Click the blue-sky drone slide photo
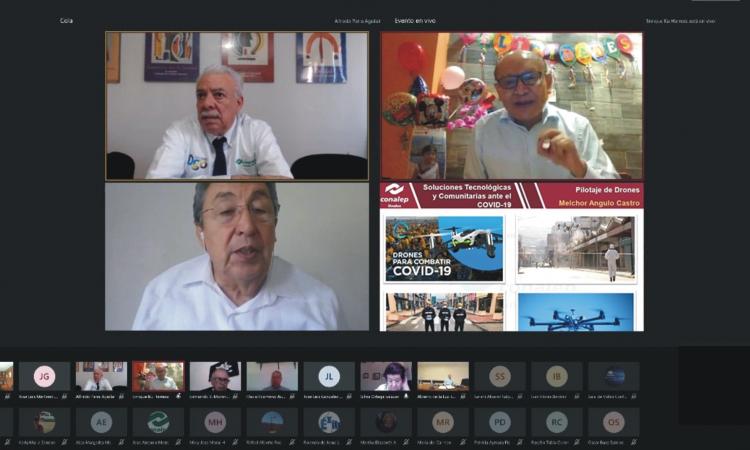This screenshot has height=450, width=750. click(x=575, y=311)
